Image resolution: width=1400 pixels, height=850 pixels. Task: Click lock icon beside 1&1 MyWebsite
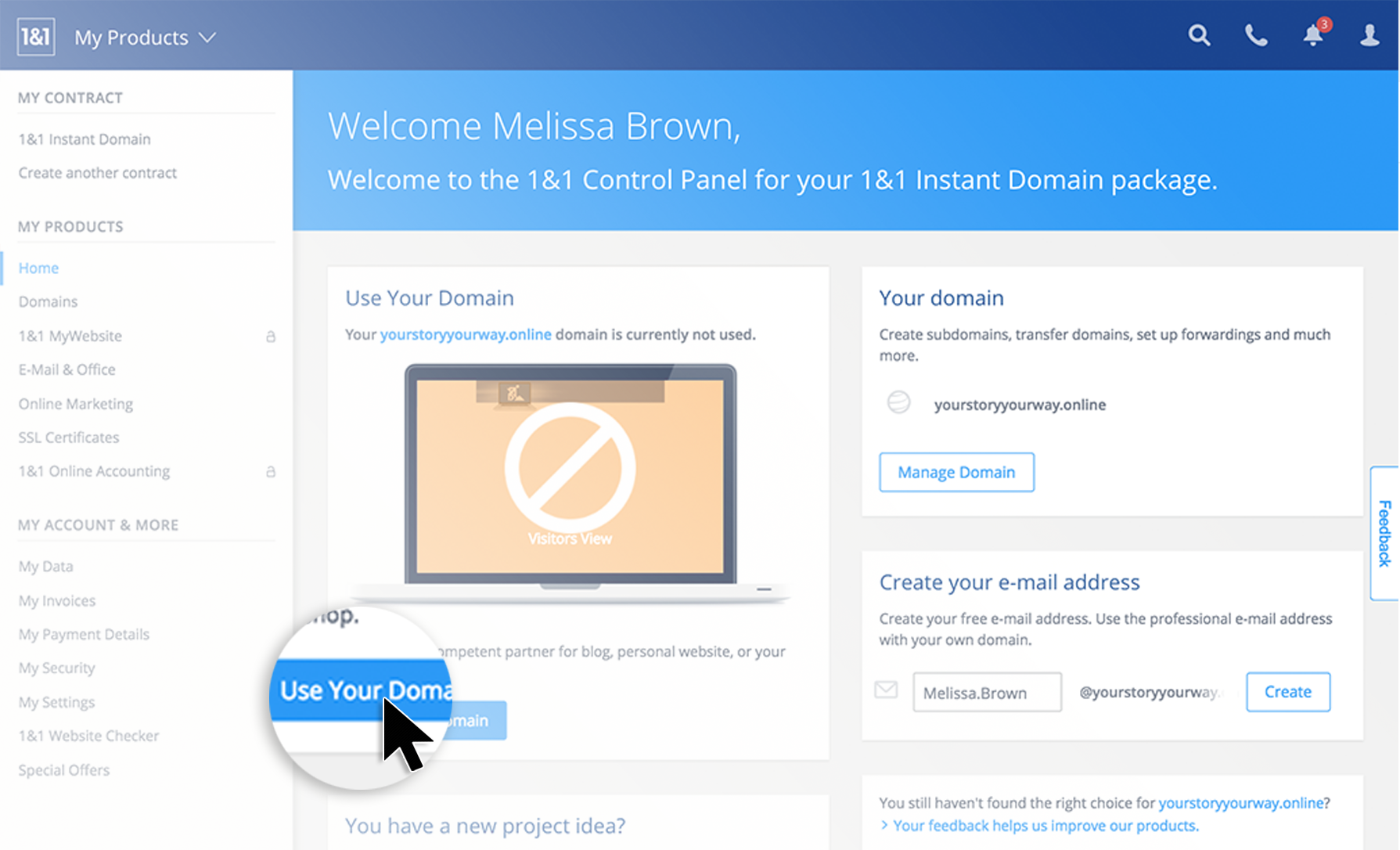(271, 337)
